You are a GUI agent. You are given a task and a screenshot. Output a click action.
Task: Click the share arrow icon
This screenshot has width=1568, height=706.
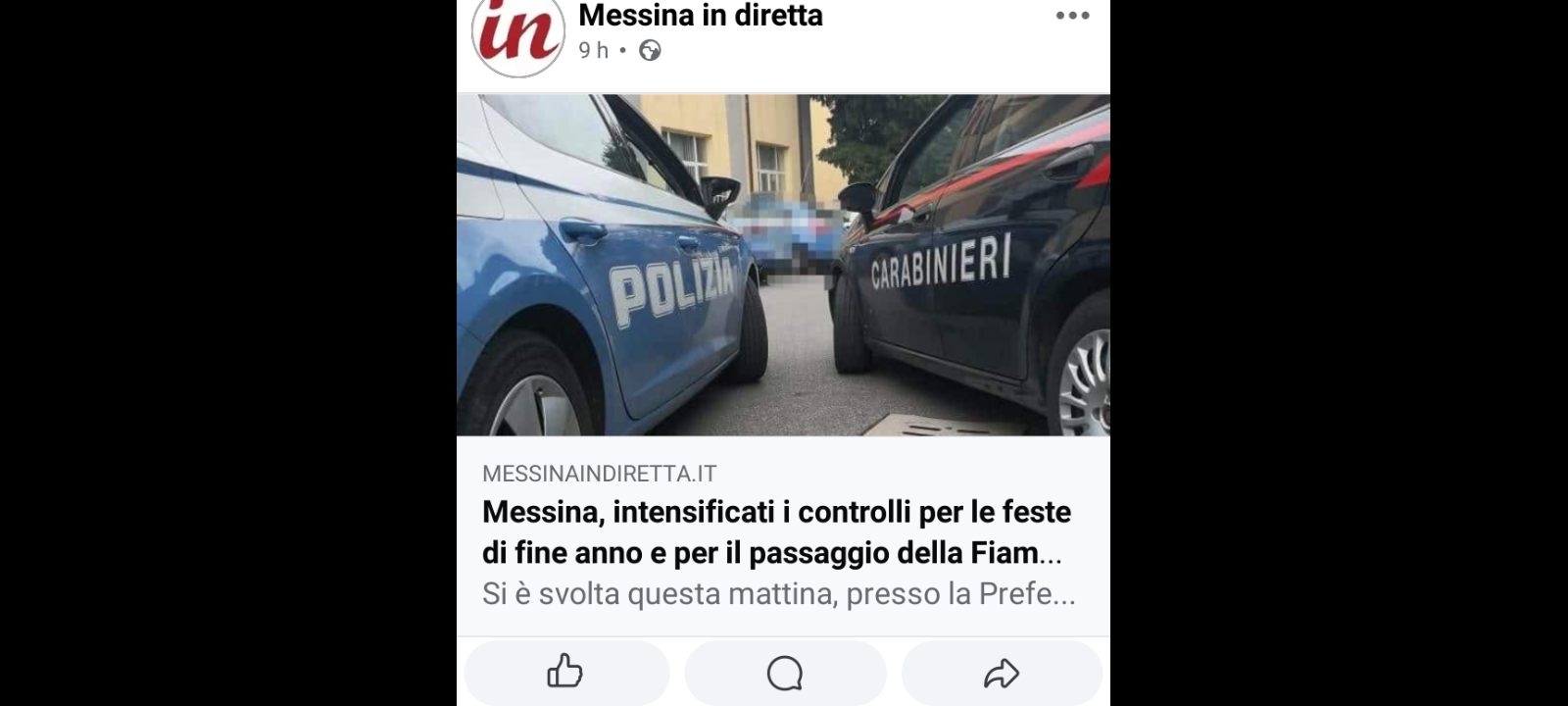[1002, 674]
